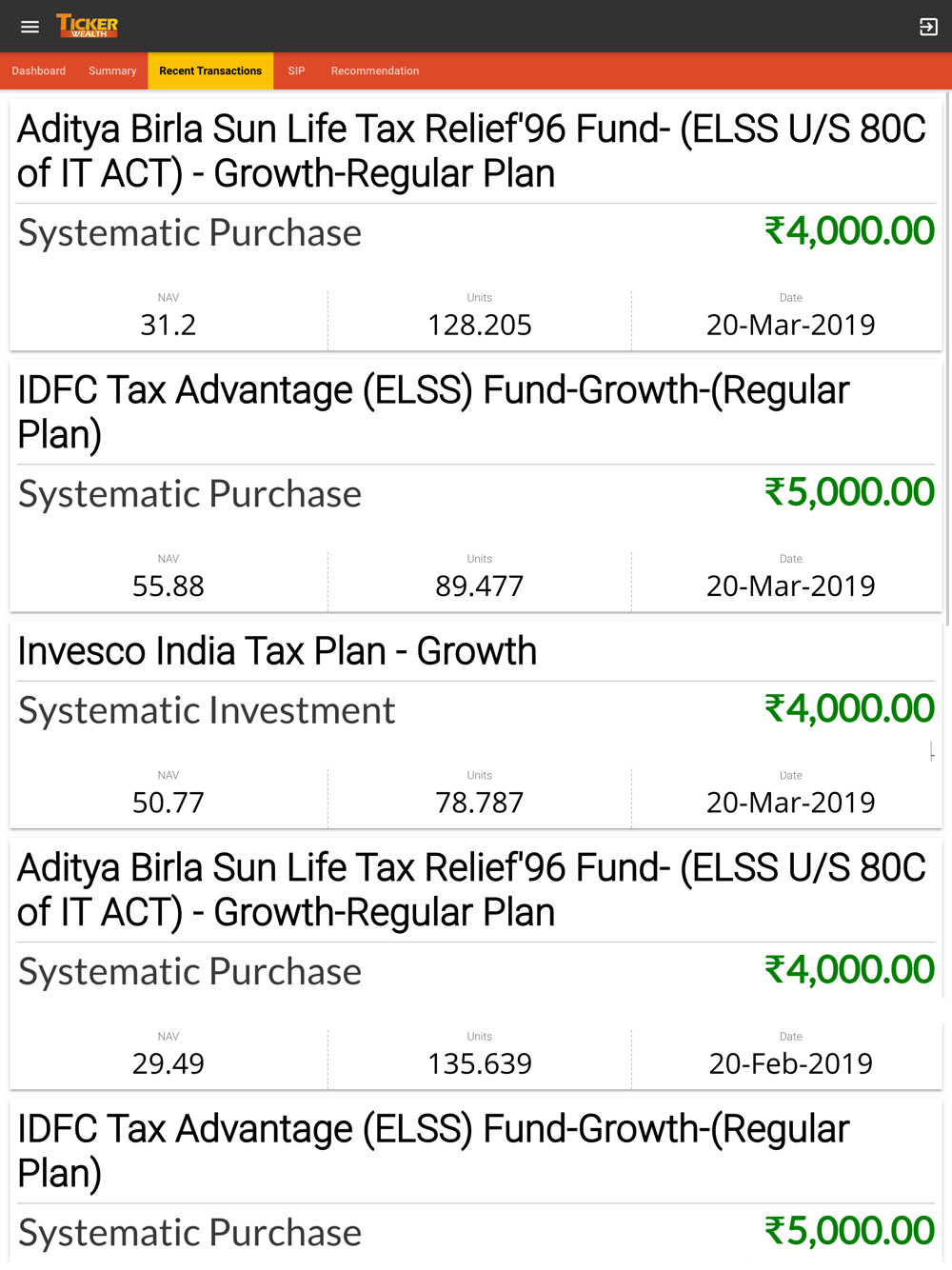
Task: Click the Ticker Wealth logo
Action: pyautogui.click(x=87, y=26)
